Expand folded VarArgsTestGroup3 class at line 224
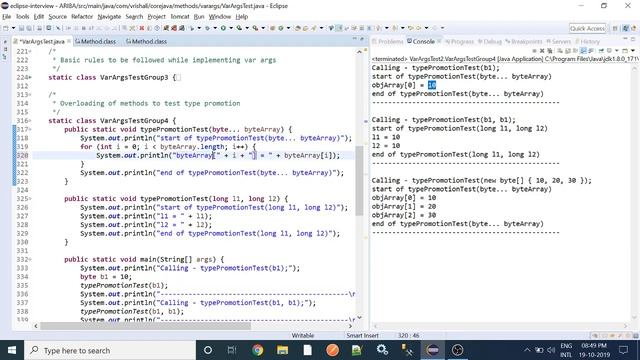 [30, 78]
